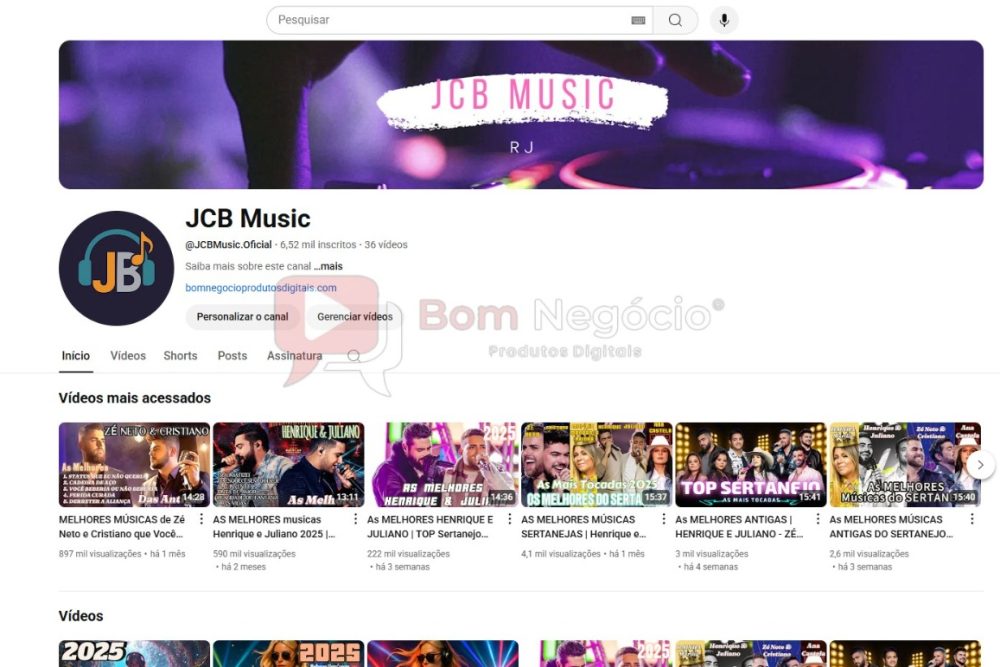The width and height of the screenshot is (1000, 667).
Task: Click the @JCBMusic.Oficial handle text
Action: (228, 245)
